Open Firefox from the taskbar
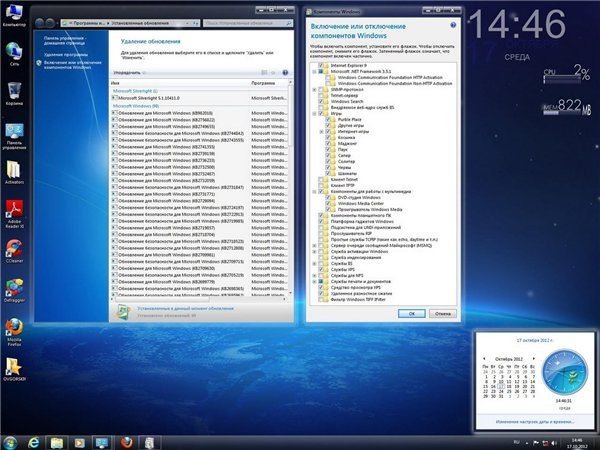 [x=126, y=443]
